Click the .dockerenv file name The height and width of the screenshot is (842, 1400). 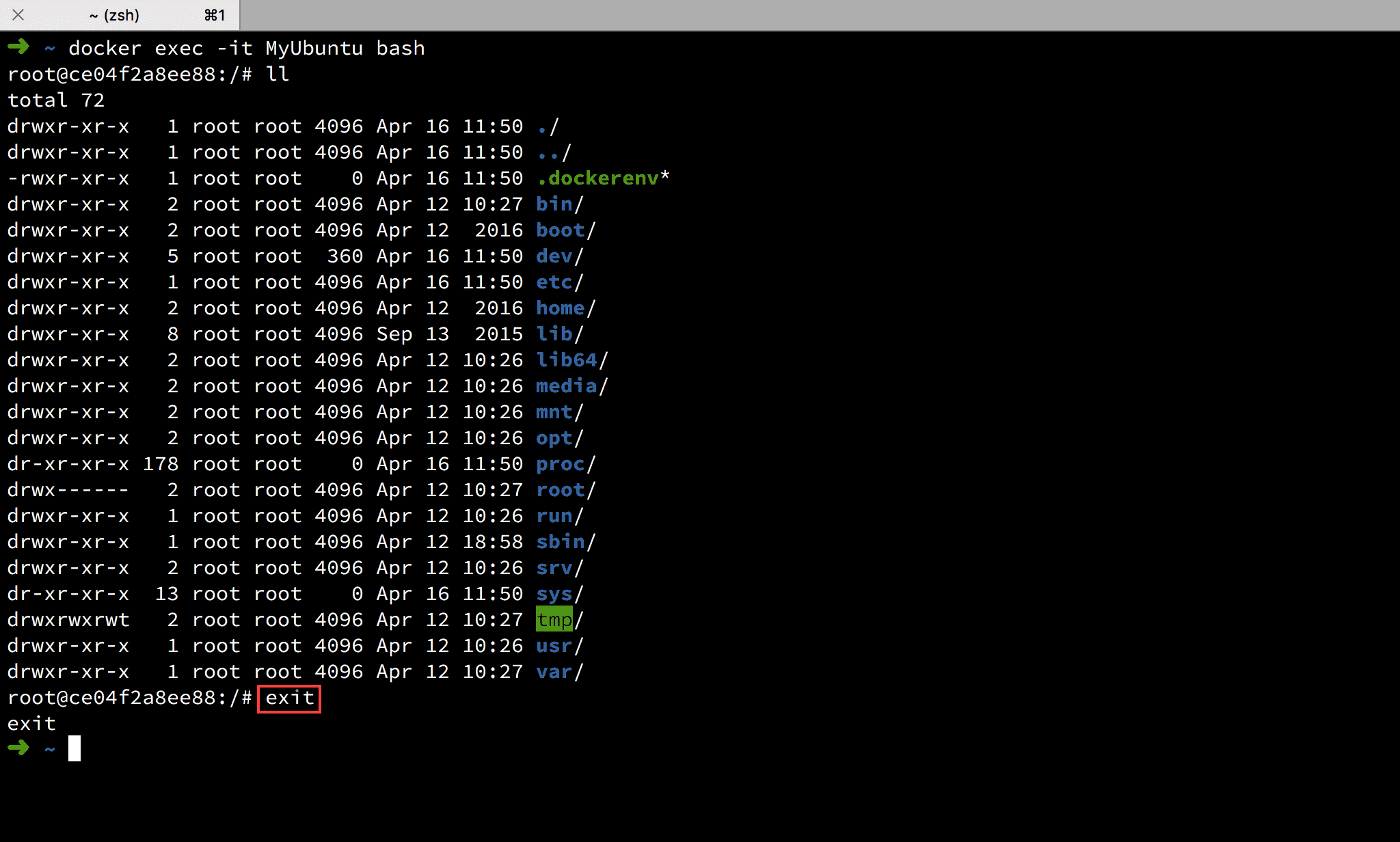597,178
